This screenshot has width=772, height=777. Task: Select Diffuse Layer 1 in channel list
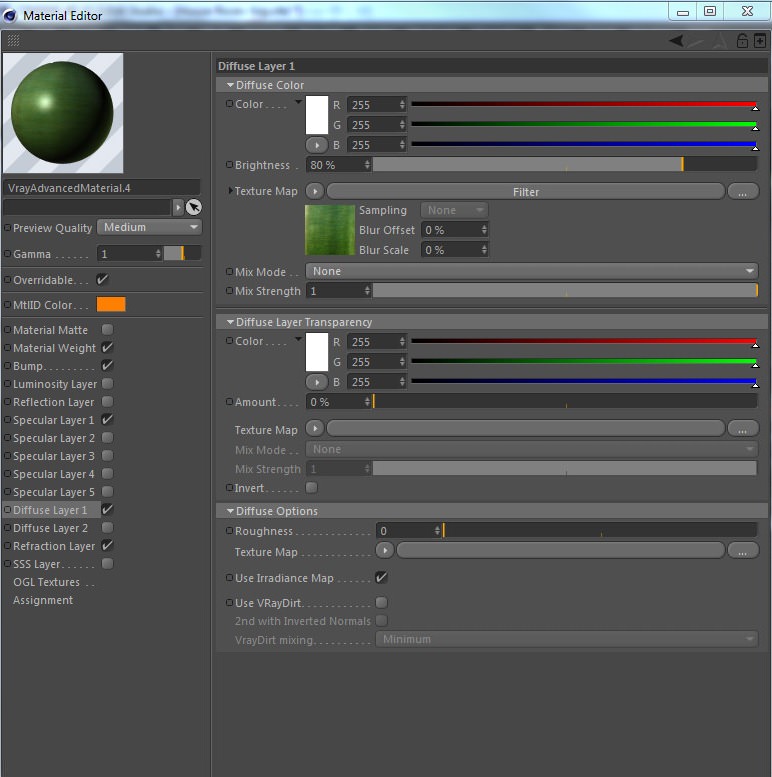(x=51, y=510)
